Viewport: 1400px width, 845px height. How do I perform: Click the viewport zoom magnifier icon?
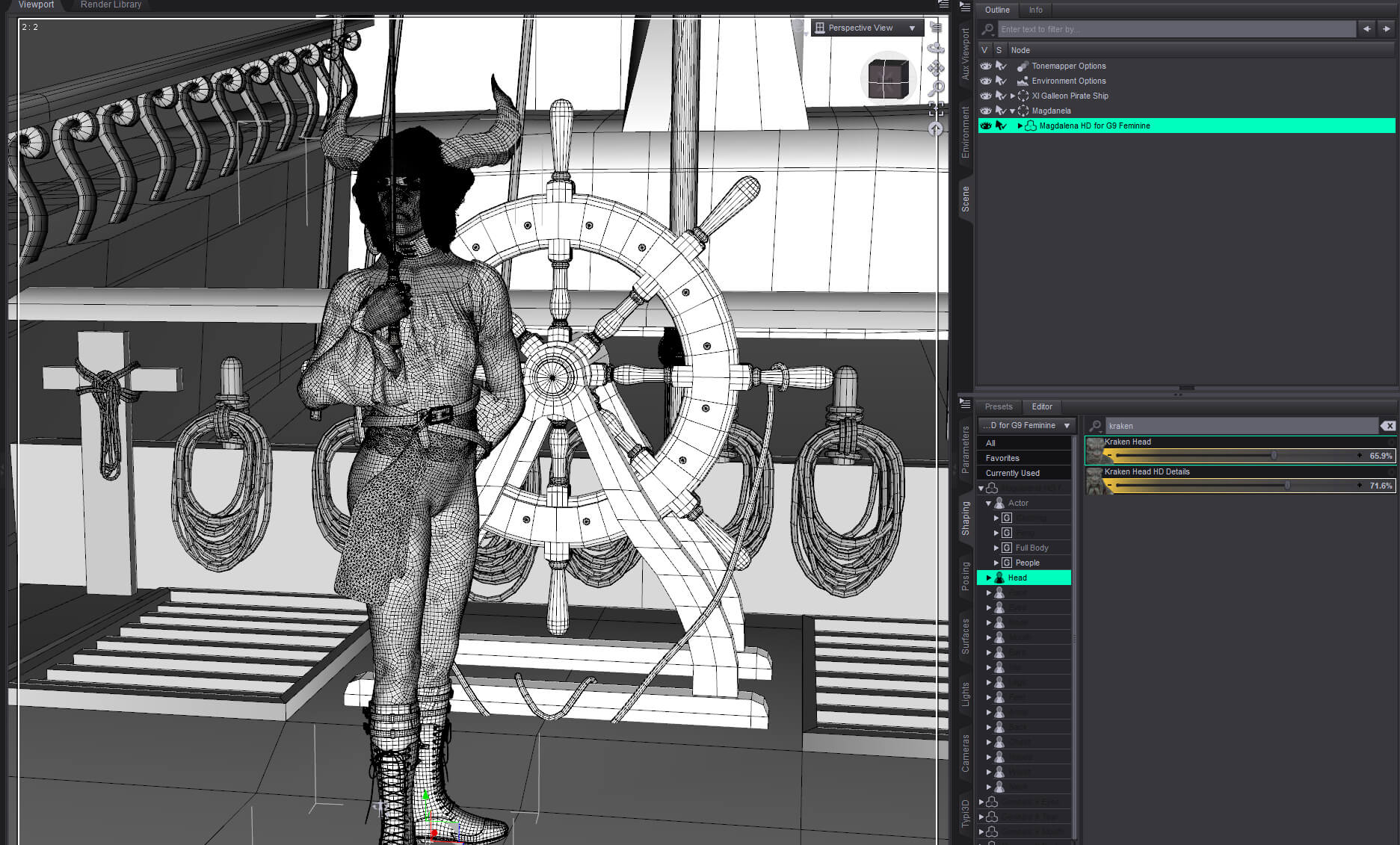936,89
